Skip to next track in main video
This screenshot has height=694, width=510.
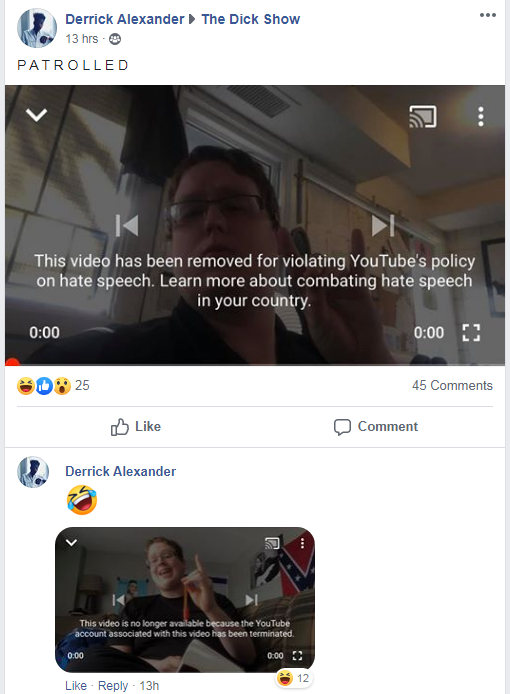383,225
